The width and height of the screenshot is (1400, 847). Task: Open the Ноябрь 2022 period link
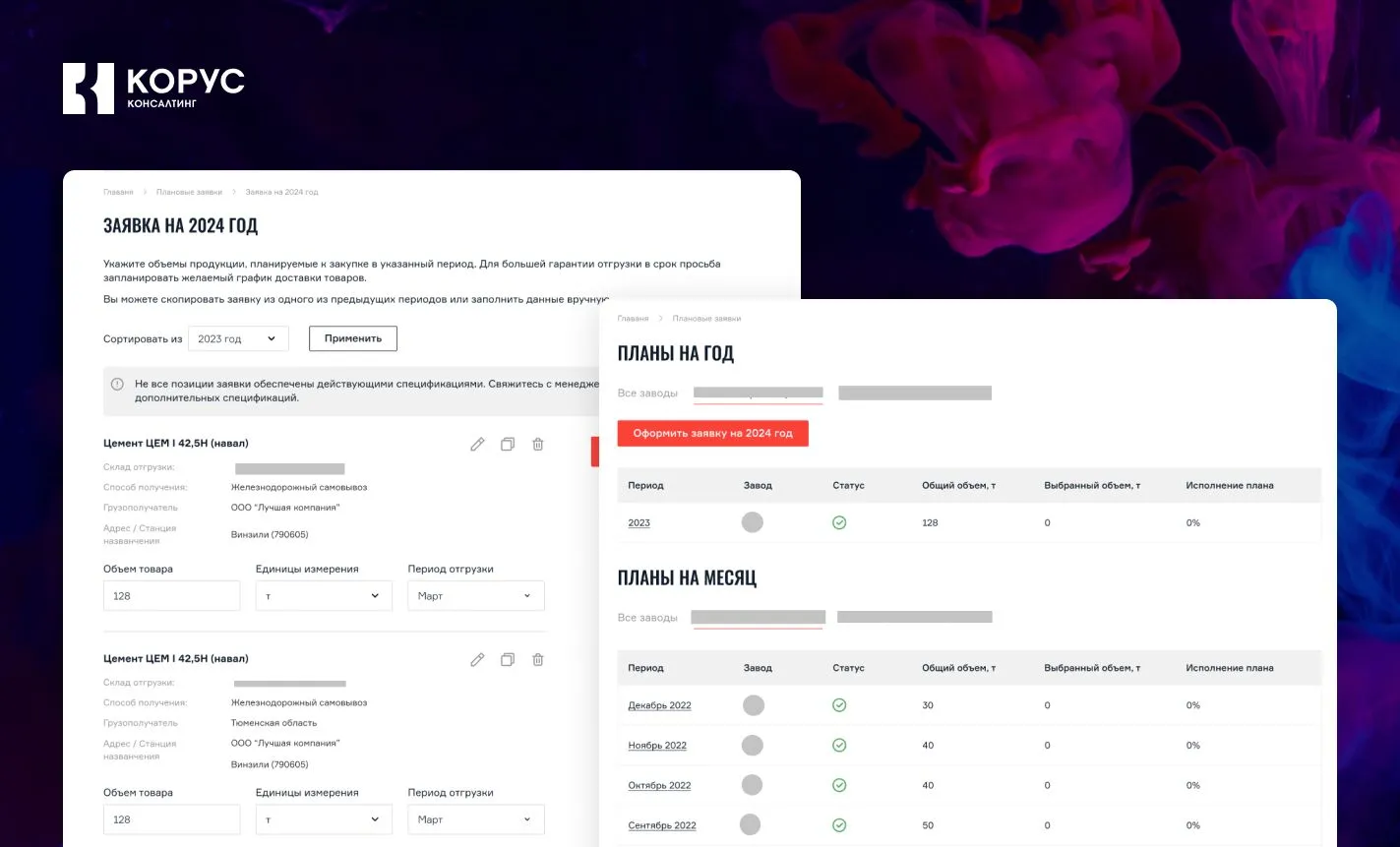click(x=657, y=746)
